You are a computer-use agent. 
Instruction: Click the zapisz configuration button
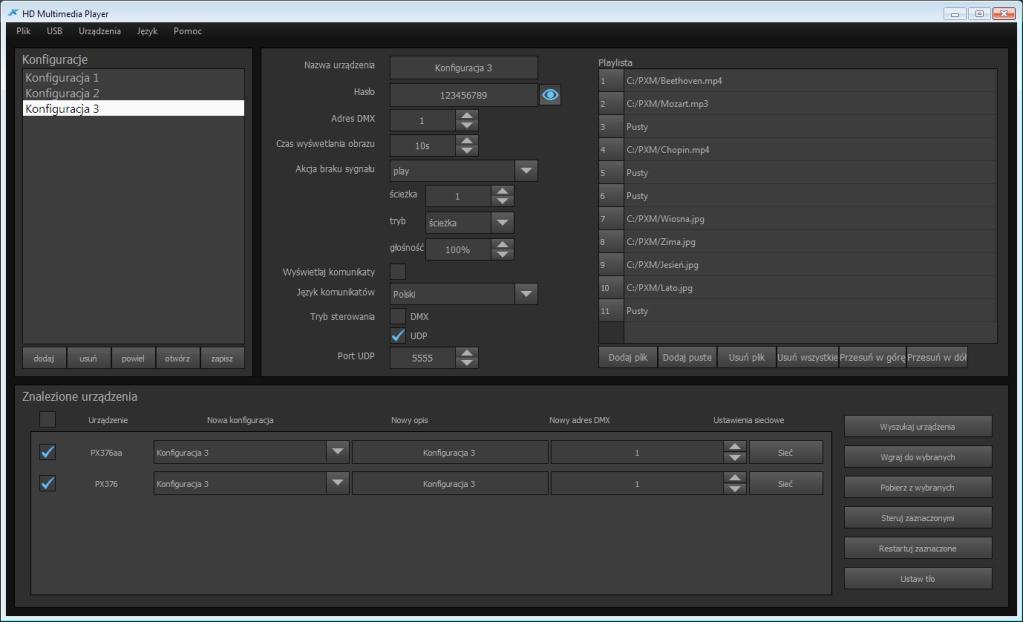(x=222, y=358)
